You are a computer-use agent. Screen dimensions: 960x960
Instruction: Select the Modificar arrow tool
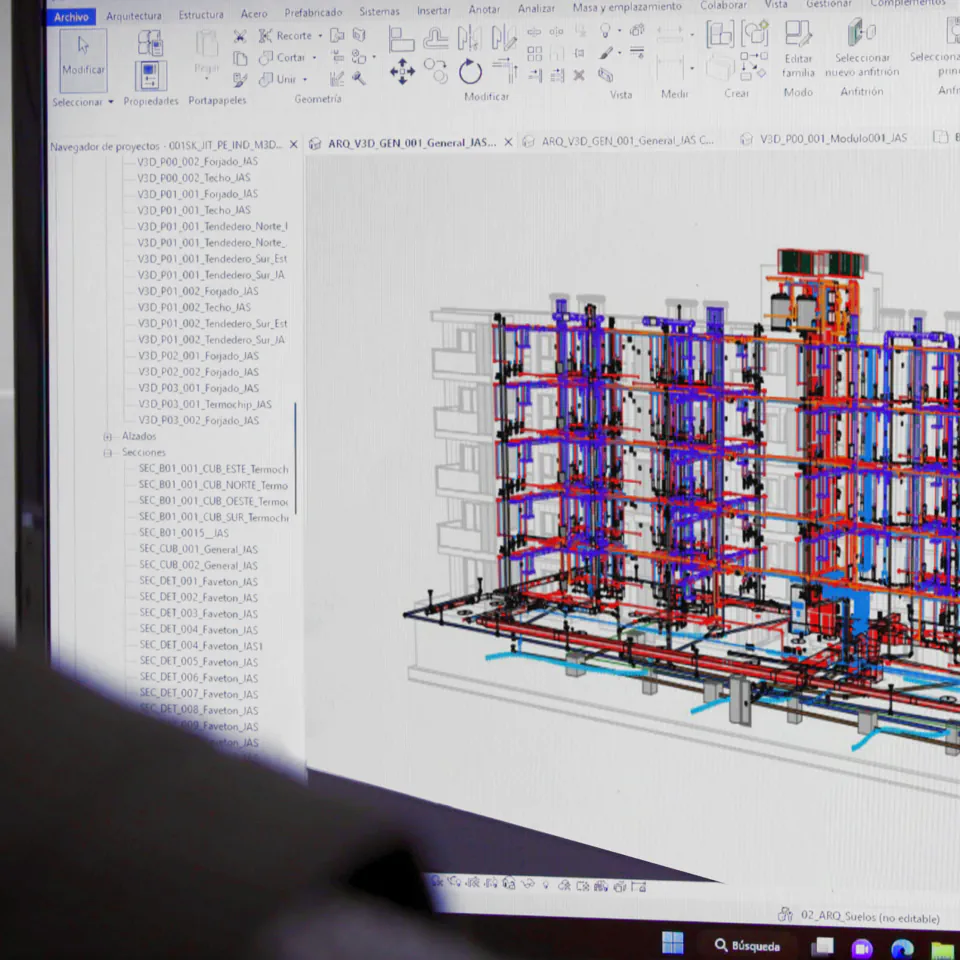pos(83,54)
